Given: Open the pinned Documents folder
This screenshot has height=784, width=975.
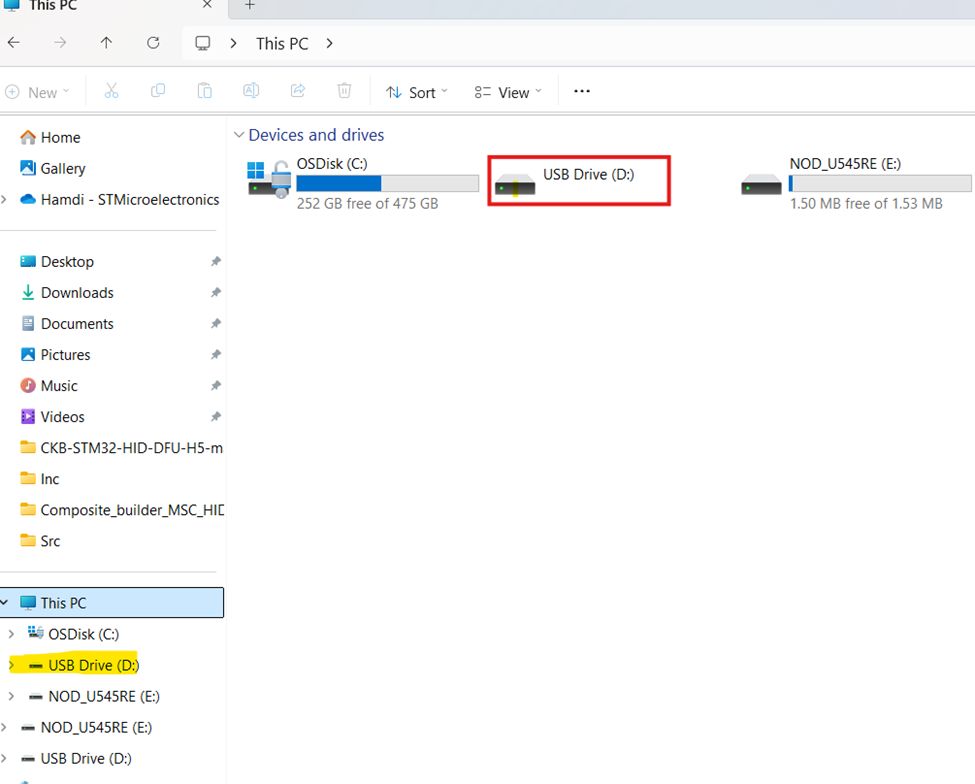Looking at the screenshot, I should [x=77, y=324].
